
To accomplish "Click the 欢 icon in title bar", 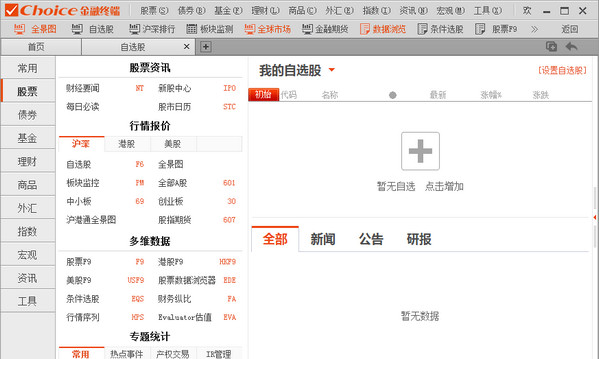I will [527, 11].
